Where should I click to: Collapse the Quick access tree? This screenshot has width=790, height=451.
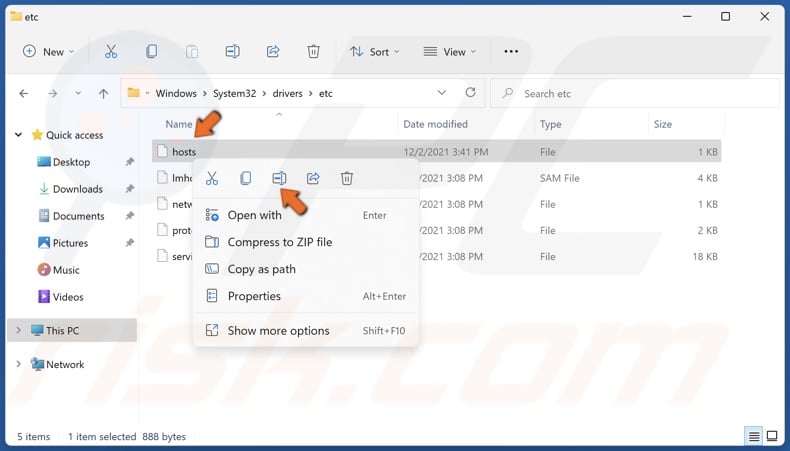click(x=19, y=135)
